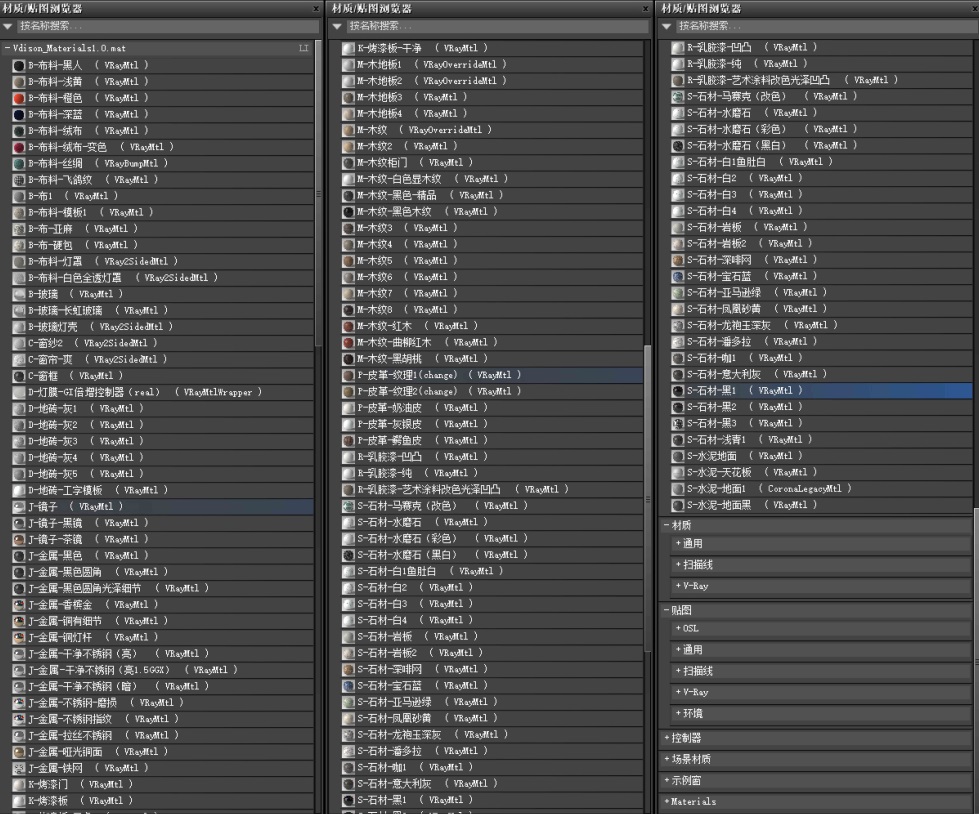This screenshot has height=814, width=979.
Task: Click the J-镜子-茶镜 material sphere icon
Action: tap(19, 539)
